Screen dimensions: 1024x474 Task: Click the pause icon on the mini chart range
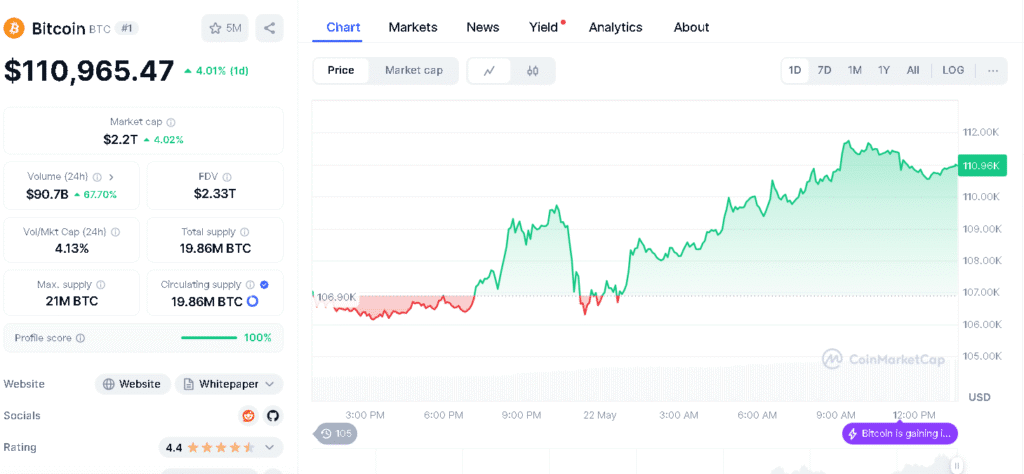tap(956, 466)
